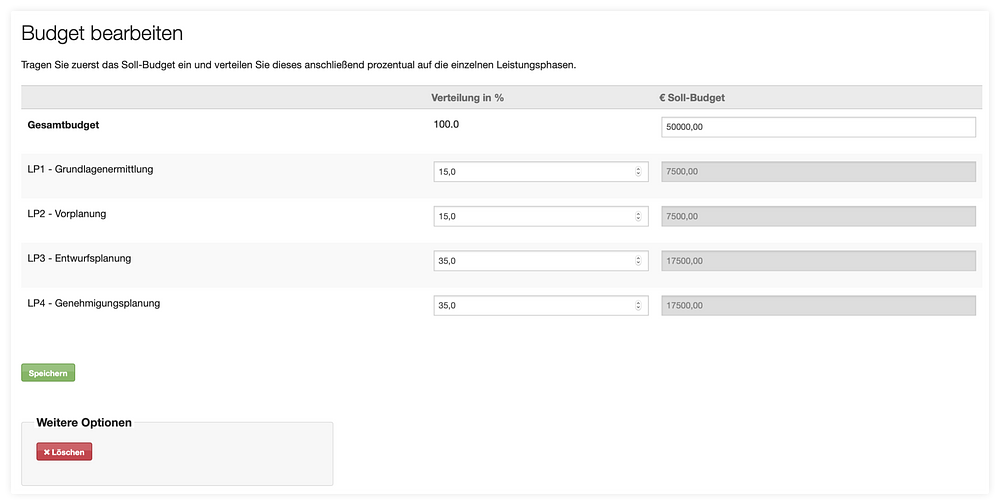The width and height of the screenshot is (1000, 504).
Task: Click the disabled LP3 budget field 17500,00
Action: [x=818, y=261]
